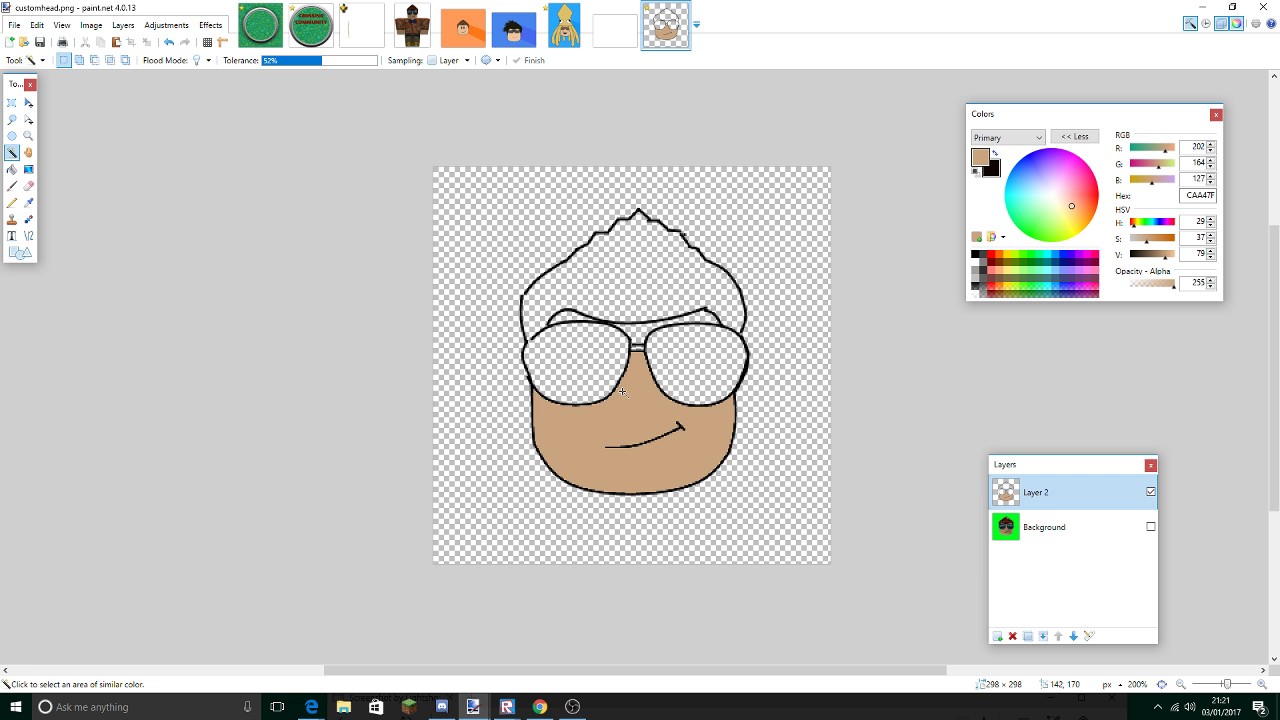Set selection mode to Add (union)
The width and height of the screenshot is (1280, 720).
coord(79,60)
